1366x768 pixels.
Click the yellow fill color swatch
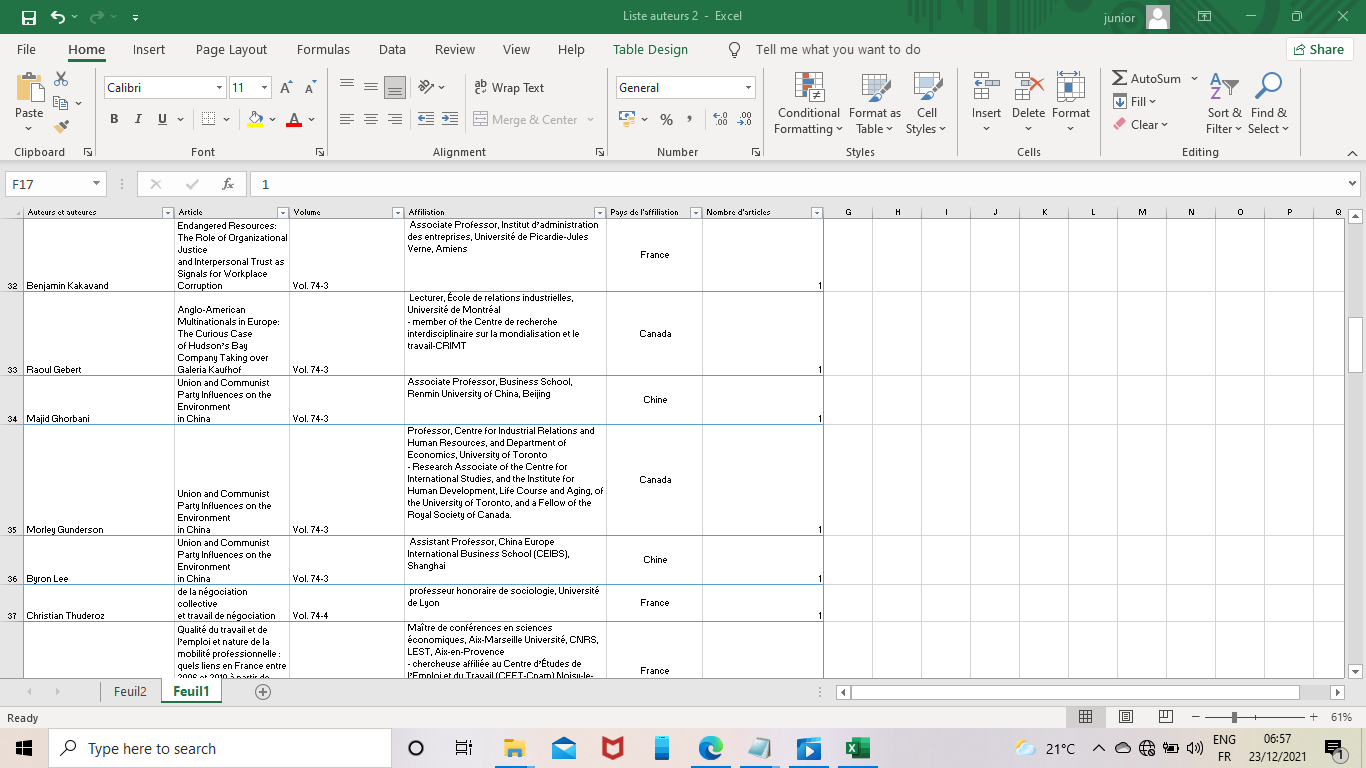pos(255,119)
